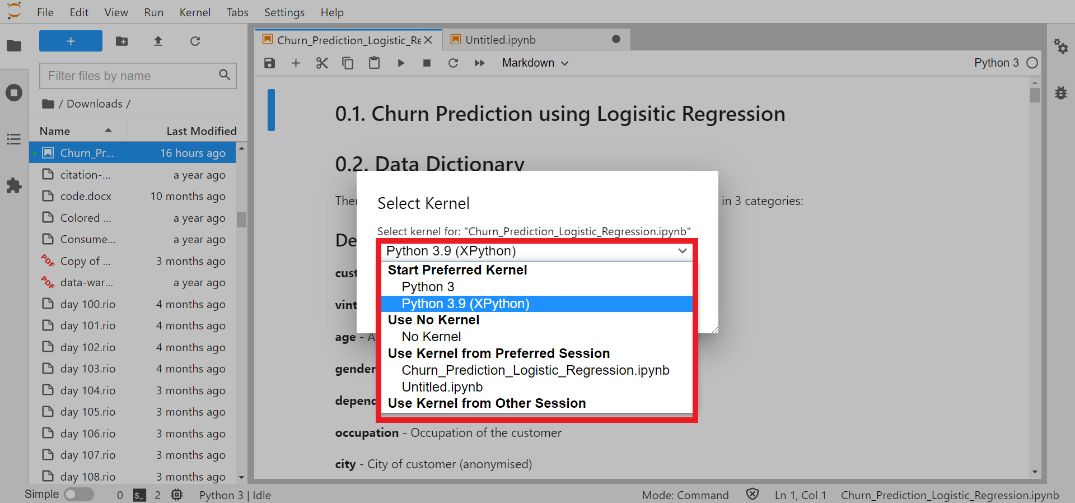Toggle the Simple interface mode switch

click(x=79, y=495)
